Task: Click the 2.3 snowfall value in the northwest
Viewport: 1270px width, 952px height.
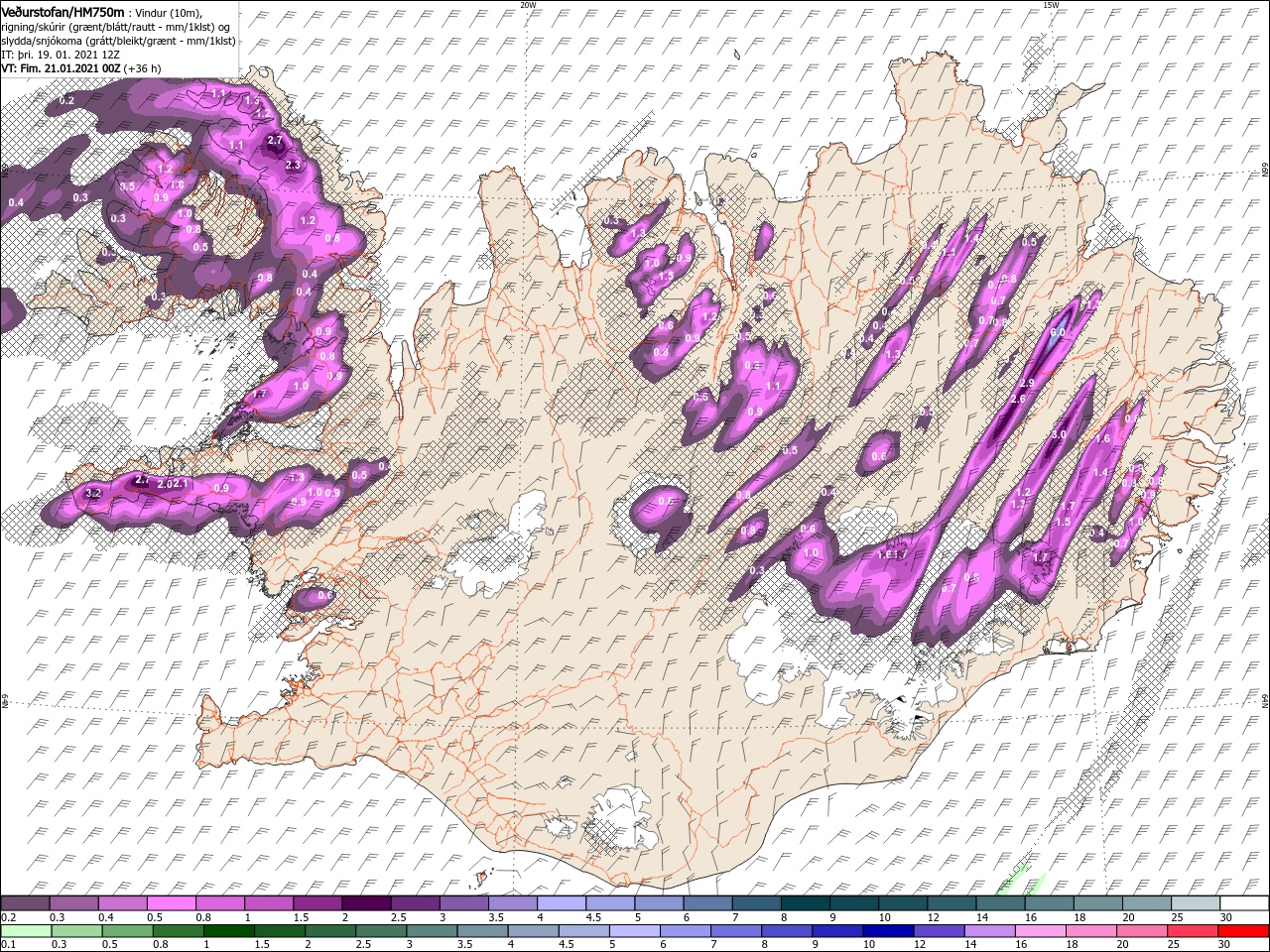Action: coord(293,165)
